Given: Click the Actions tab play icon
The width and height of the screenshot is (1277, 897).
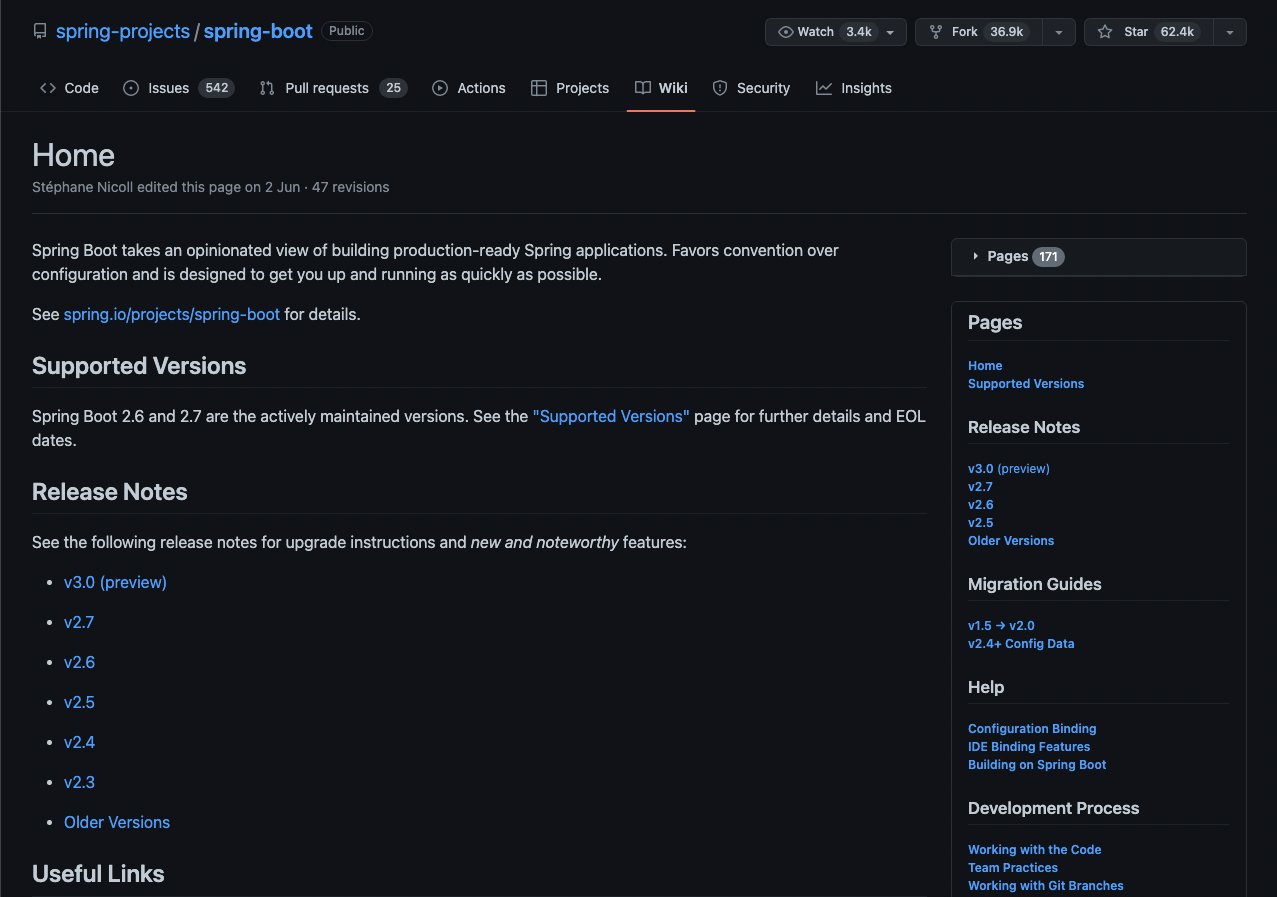Looking at the screenshot, I should pos(440,88).
